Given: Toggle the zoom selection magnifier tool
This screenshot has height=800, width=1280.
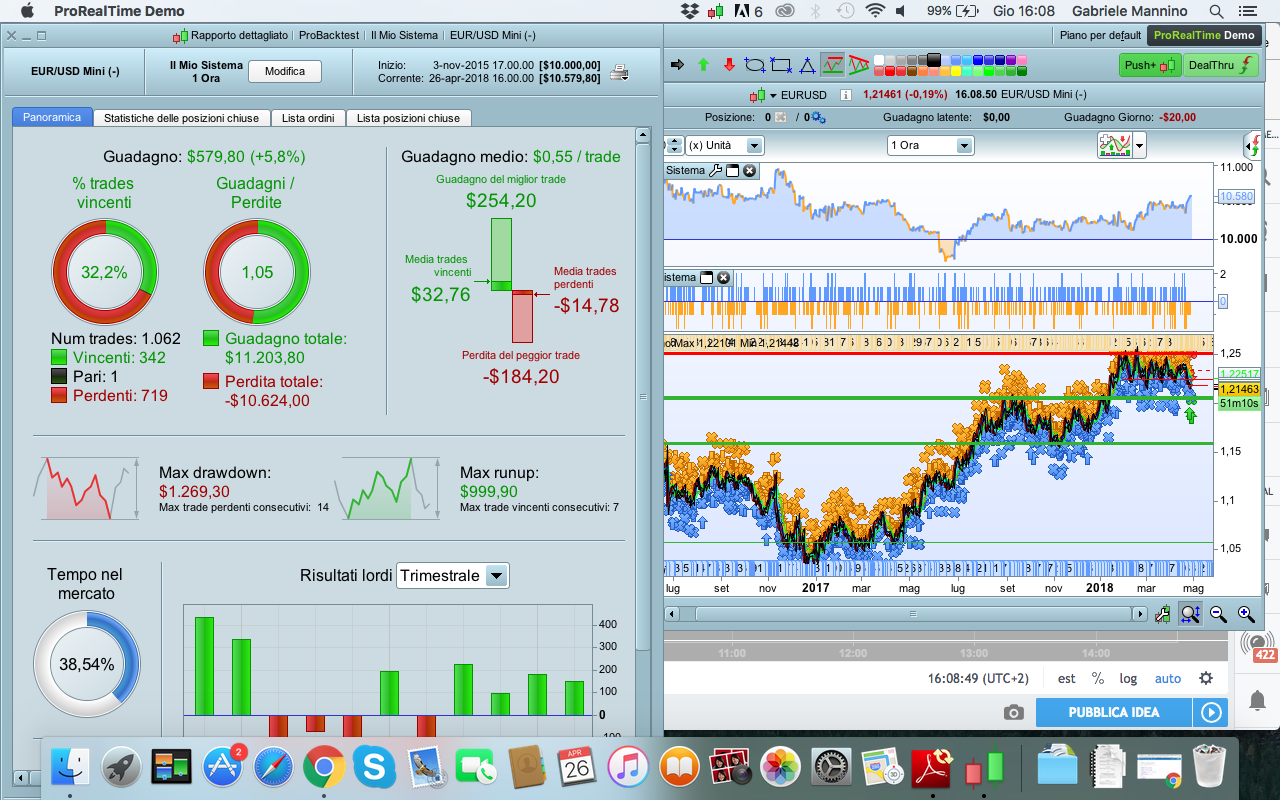Looking at the screenshot, I should pos(1190,614).
